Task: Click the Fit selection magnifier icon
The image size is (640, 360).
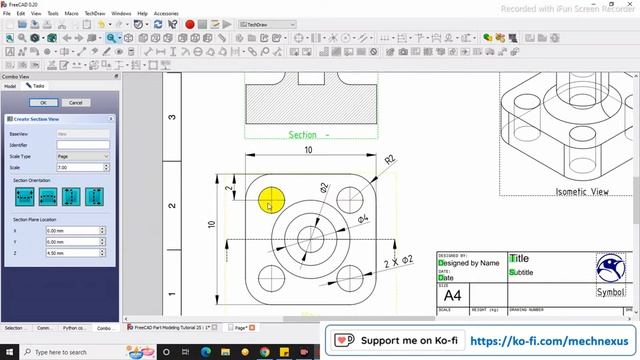Action: 22,38
